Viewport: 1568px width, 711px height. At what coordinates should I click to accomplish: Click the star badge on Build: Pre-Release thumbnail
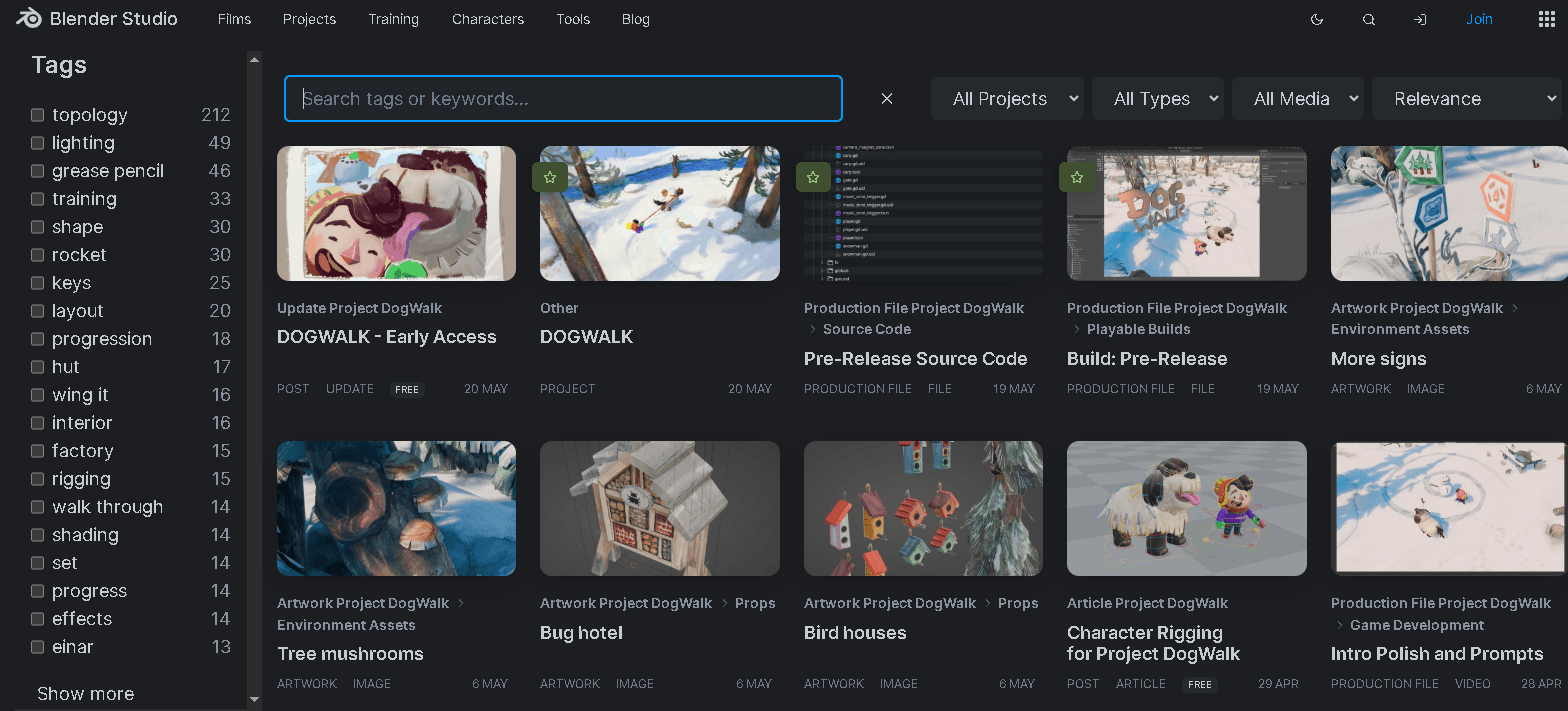1077,177
